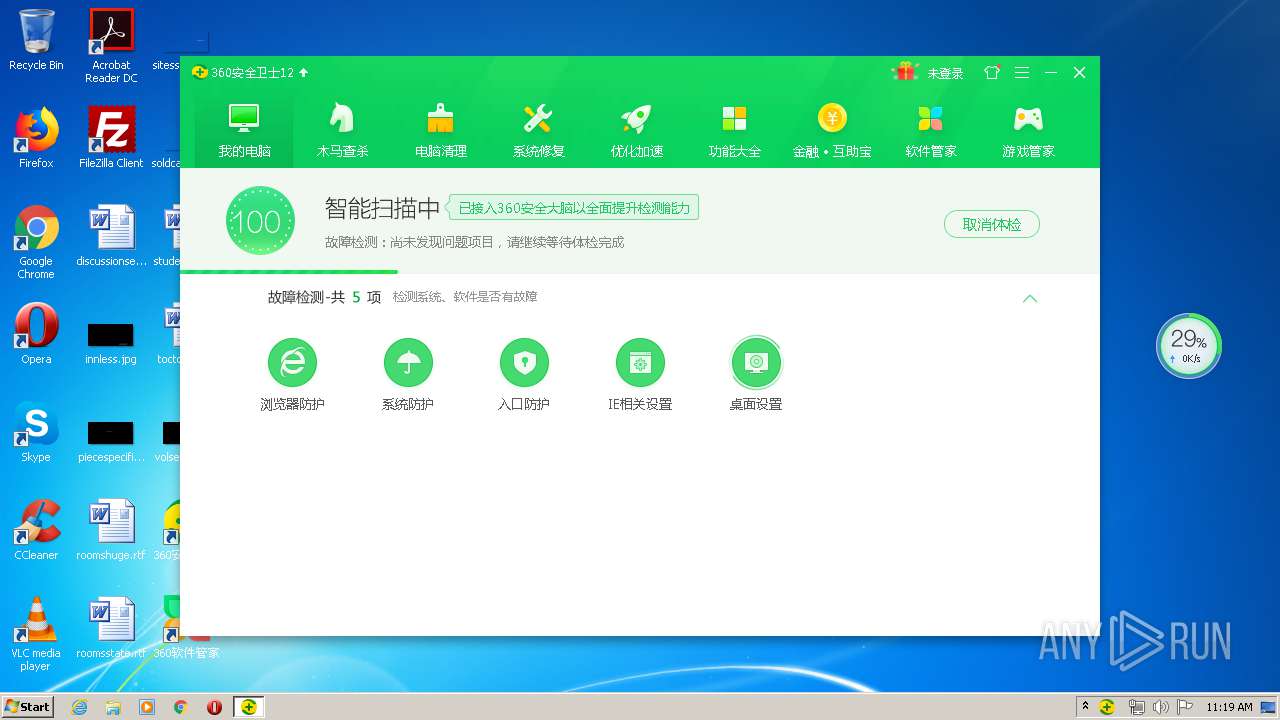Select the piecespecifi file on desktop
This screenshot has width=1280, height=720.
pyautogui.click(x=111, y=441)
